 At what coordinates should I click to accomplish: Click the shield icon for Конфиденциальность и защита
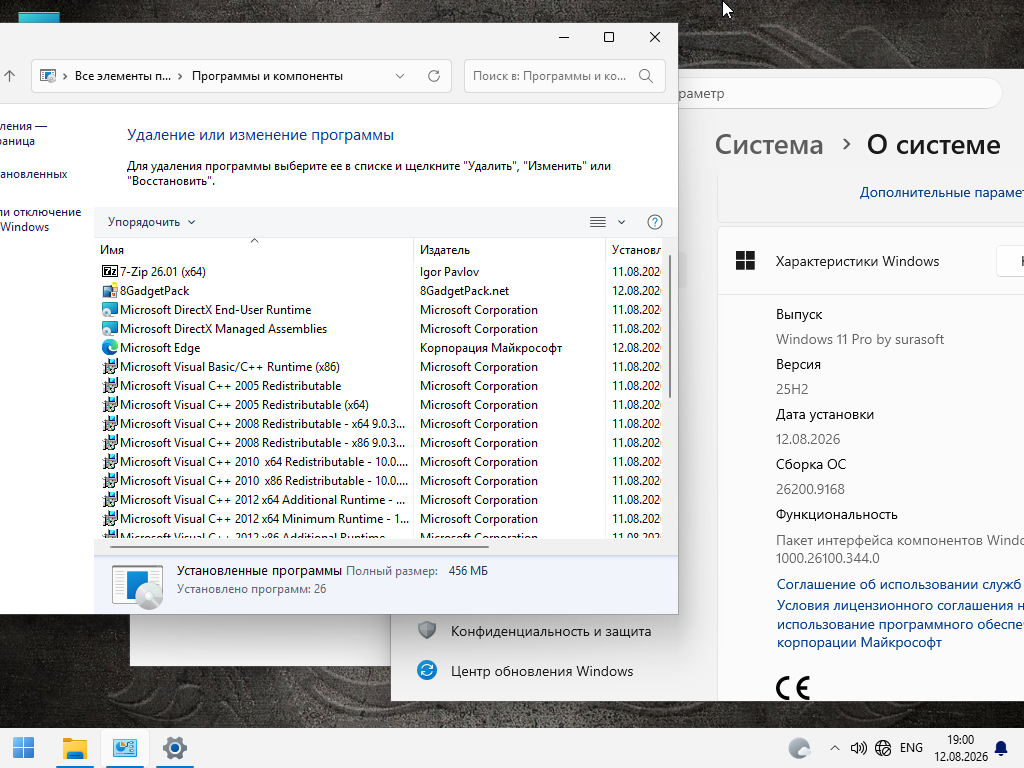tap(427, 631)
